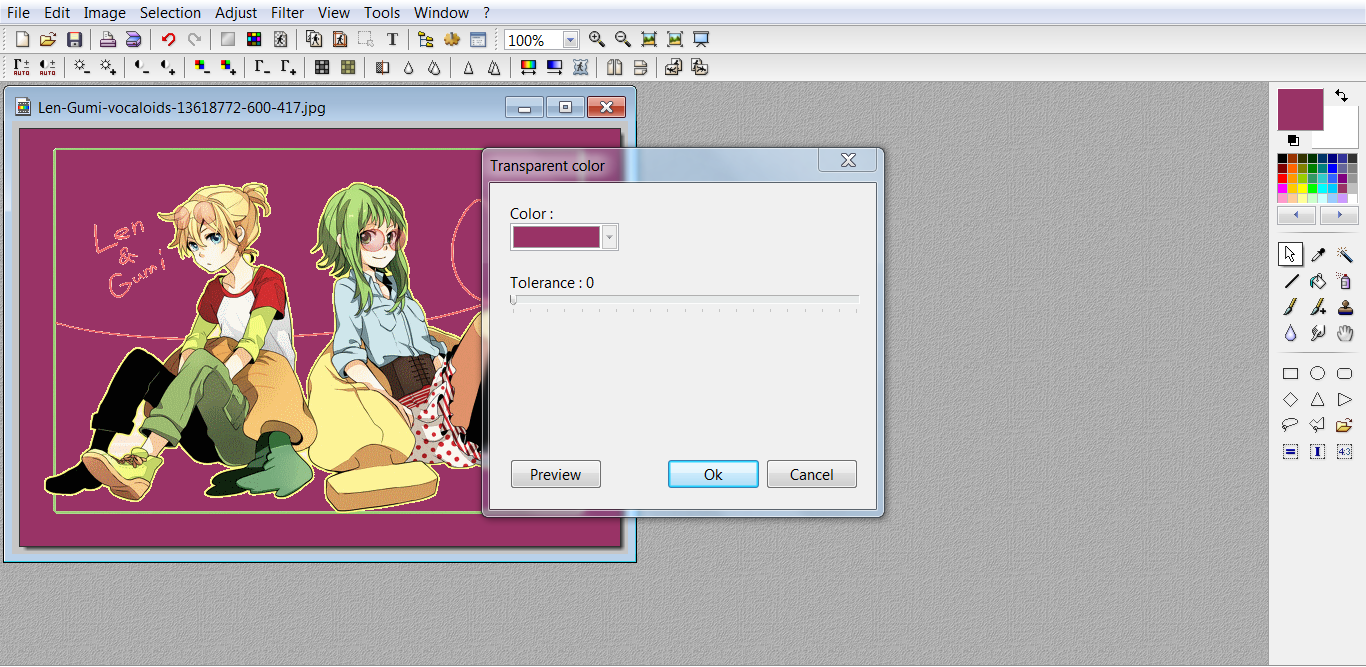Select the Hand scroll tool
1366x667 pixels.
click(1345, 333)
